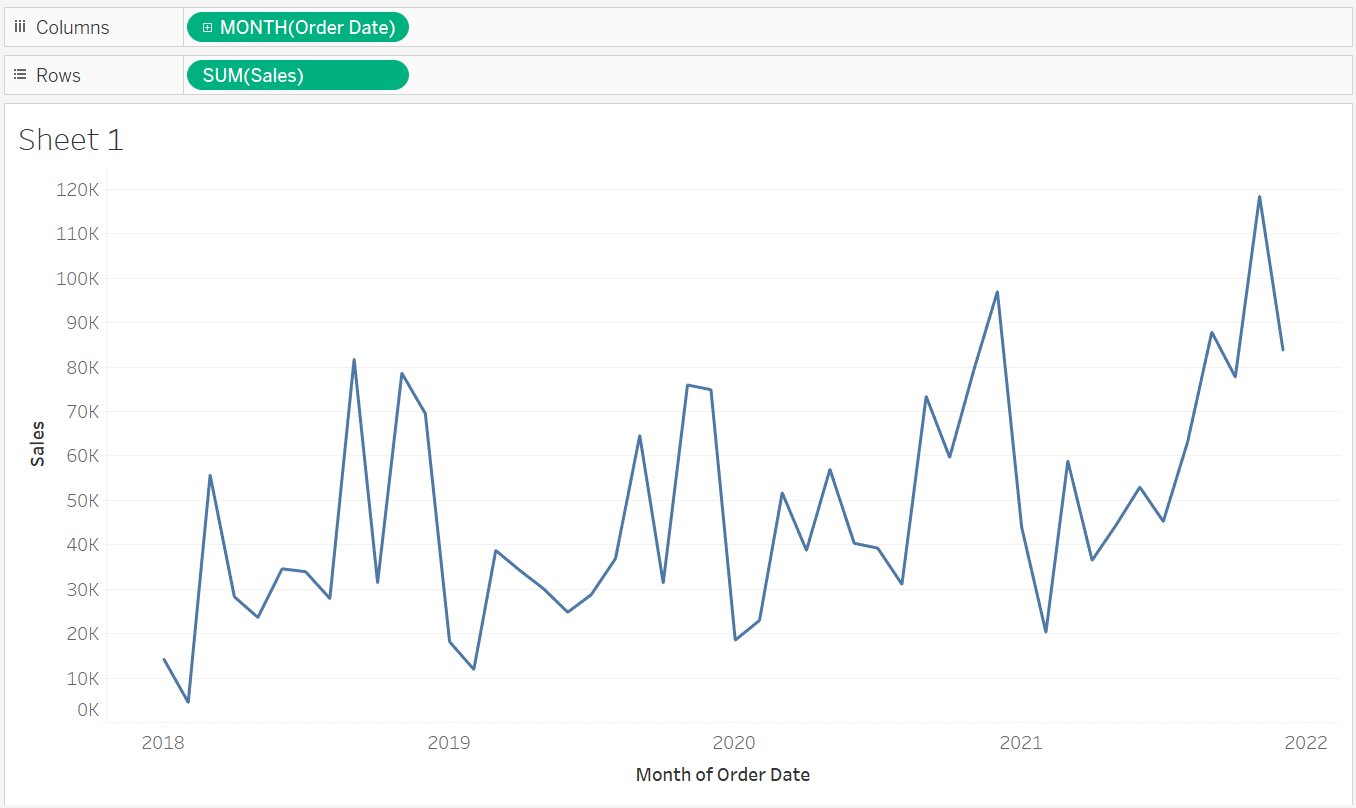
Task: Click the Columns shelf icon
Action: 20,28
